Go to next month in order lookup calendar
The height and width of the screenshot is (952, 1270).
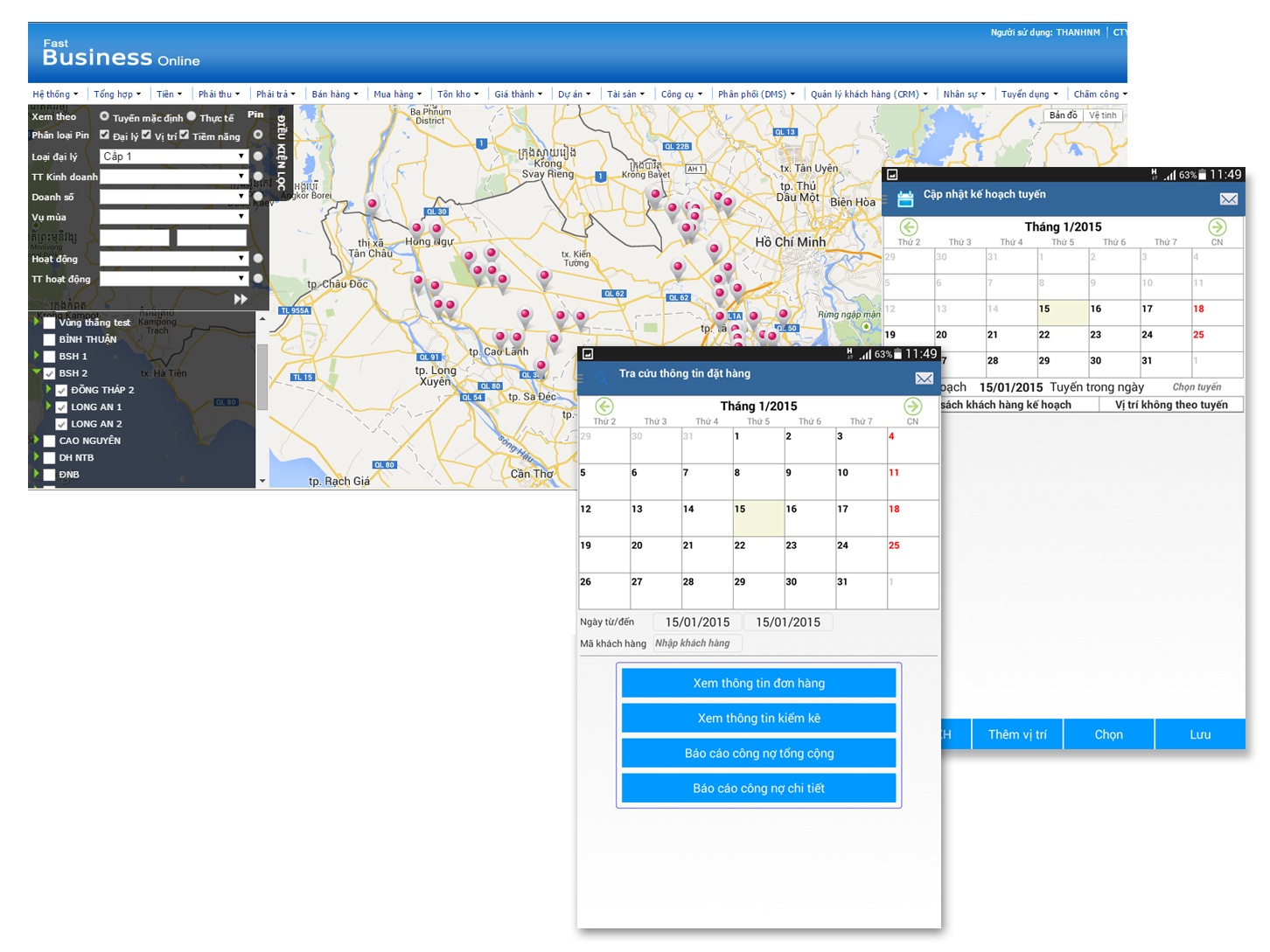[912, 407]
